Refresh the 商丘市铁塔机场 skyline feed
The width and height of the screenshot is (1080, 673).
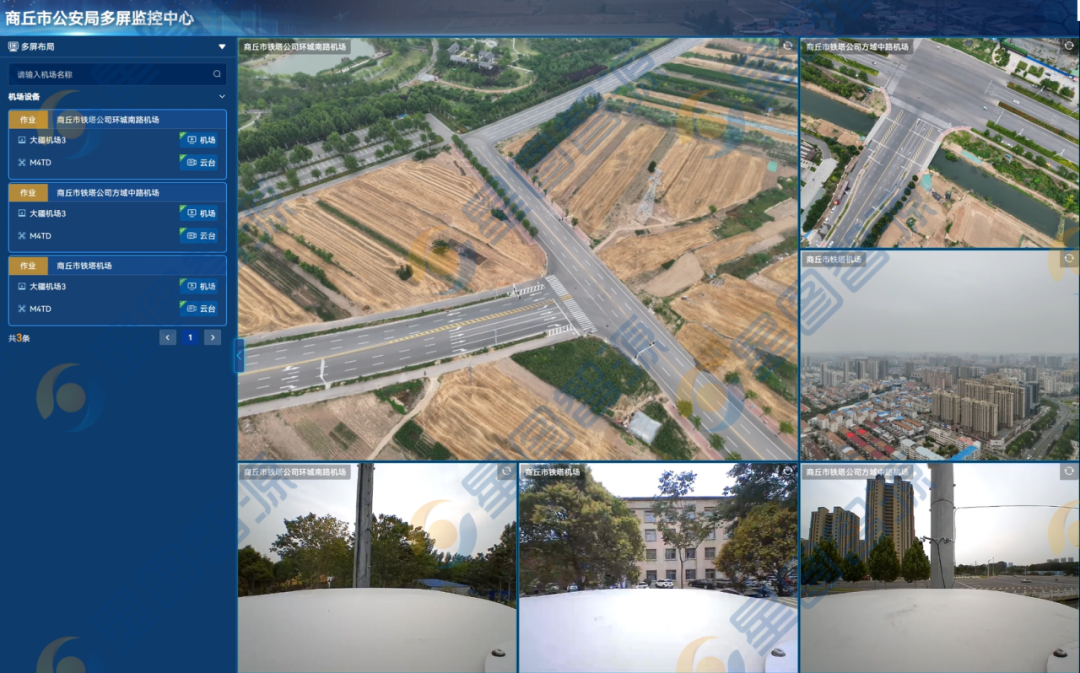pyautogui.click(x=1069, y=259)
